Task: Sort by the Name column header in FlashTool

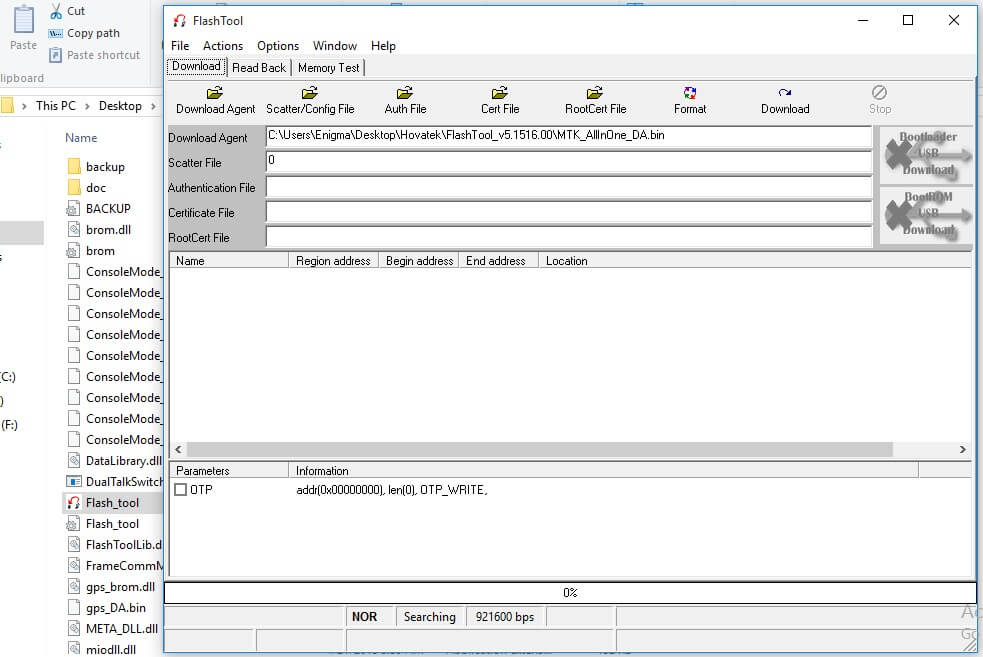Action: coord(229,261)
